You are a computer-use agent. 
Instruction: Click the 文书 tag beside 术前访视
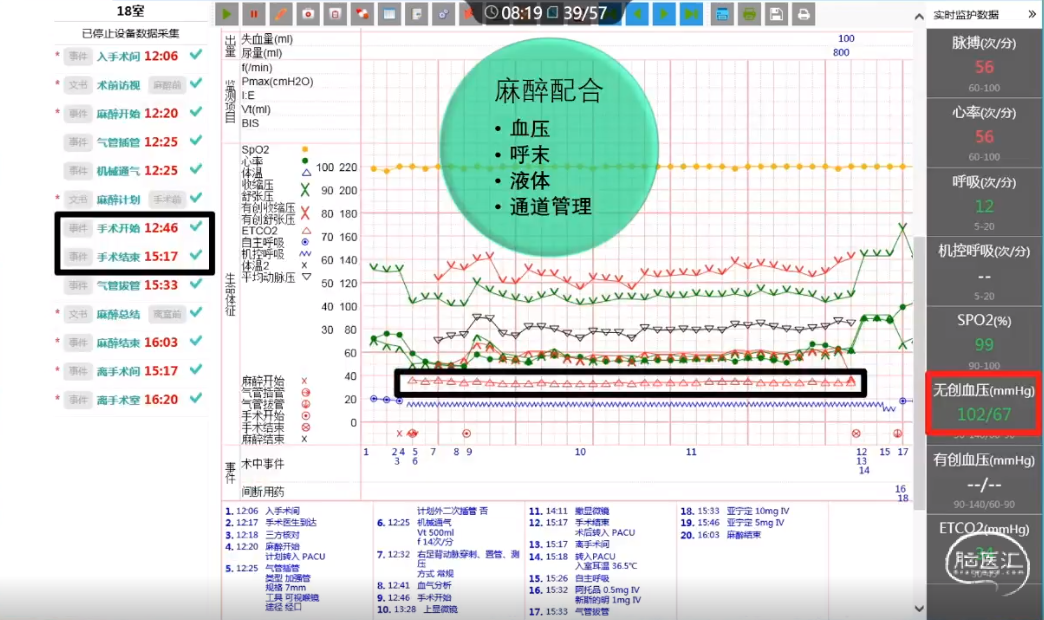78,85
